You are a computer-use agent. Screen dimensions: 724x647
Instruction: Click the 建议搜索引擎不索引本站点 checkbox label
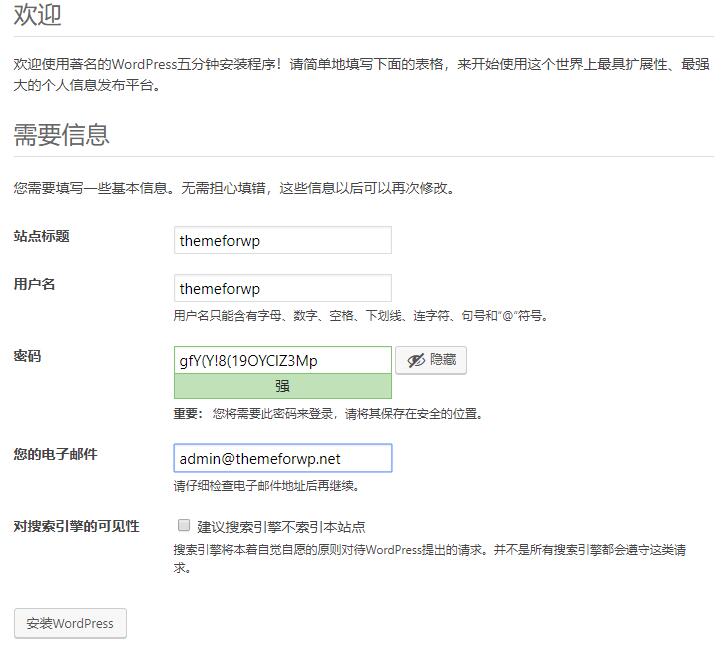point(281,526)
